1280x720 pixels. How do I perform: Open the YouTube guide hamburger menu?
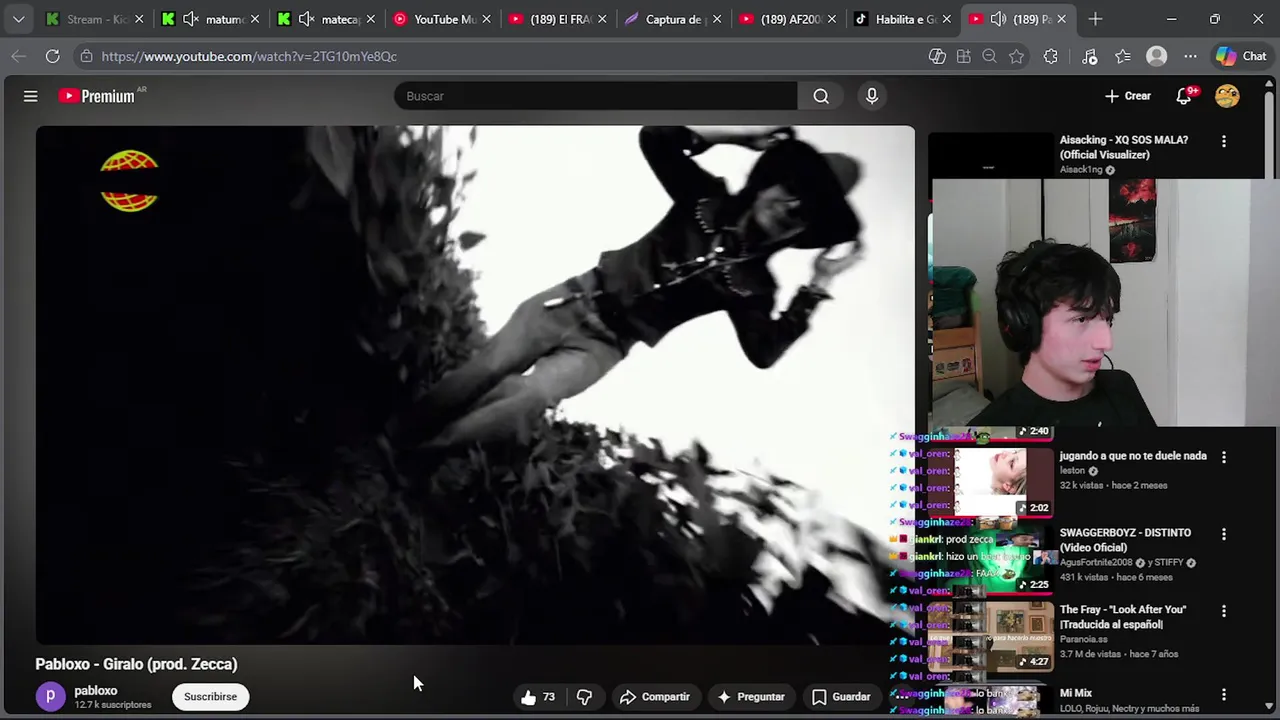[x=30, y=96]
